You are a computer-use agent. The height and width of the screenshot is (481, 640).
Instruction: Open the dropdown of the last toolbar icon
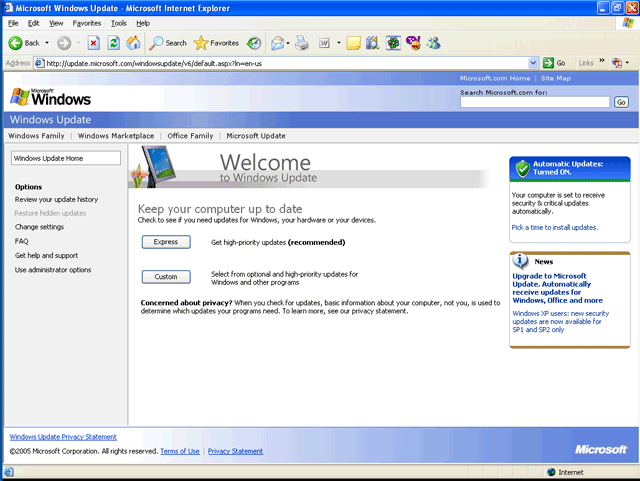tap(627, 63)
